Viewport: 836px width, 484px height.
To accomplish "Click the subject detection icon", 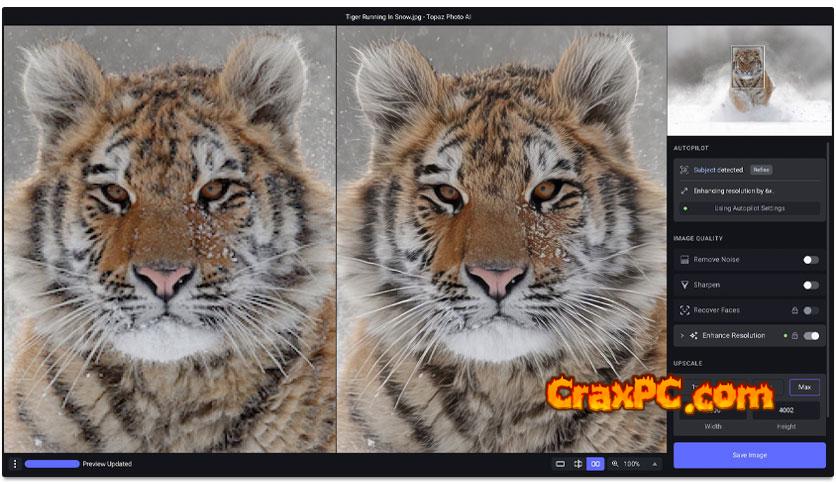I will 684,170.
